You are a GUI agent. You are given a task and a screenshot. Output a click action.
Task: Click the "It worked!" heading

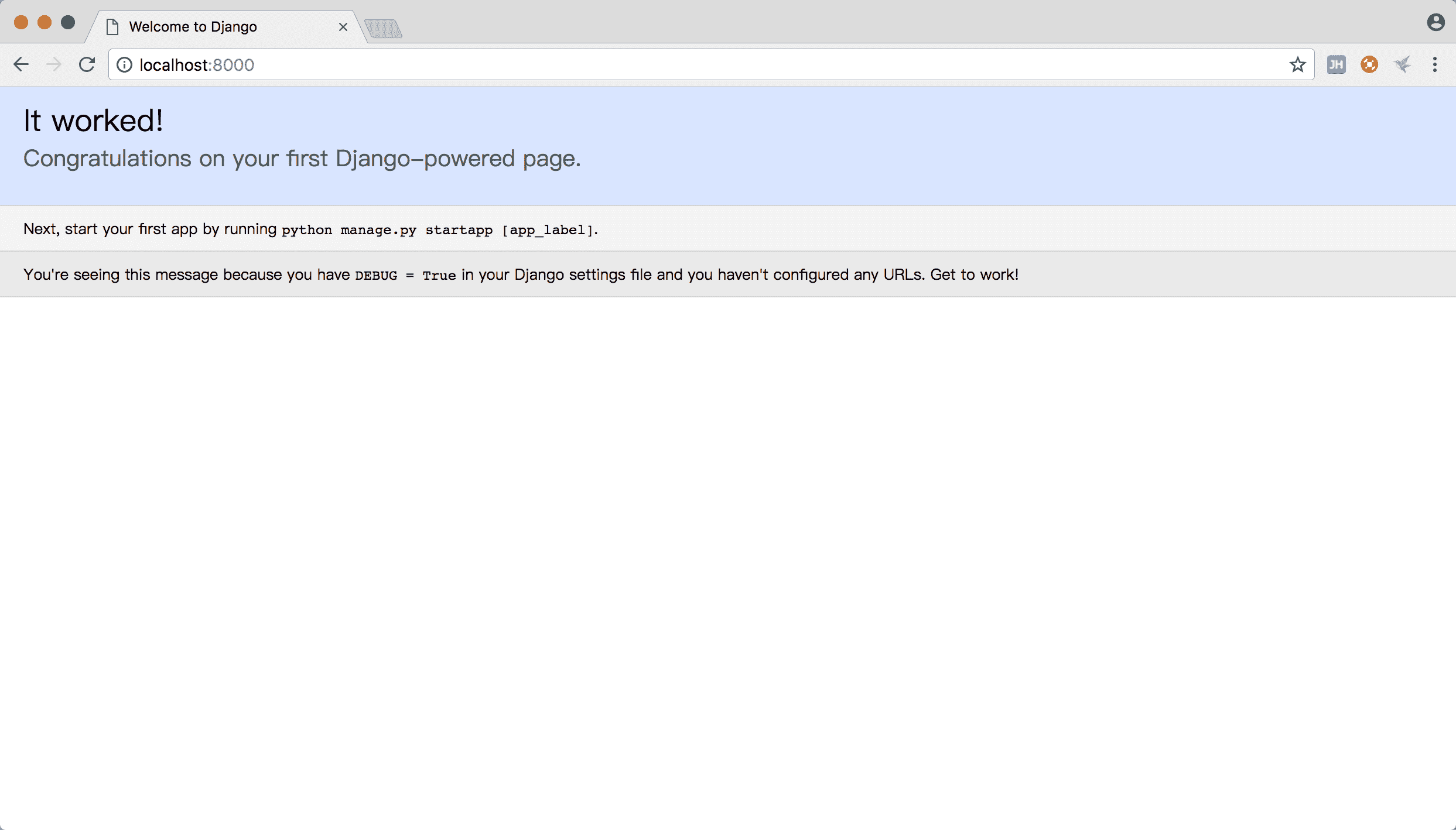(x=93, y=121)
